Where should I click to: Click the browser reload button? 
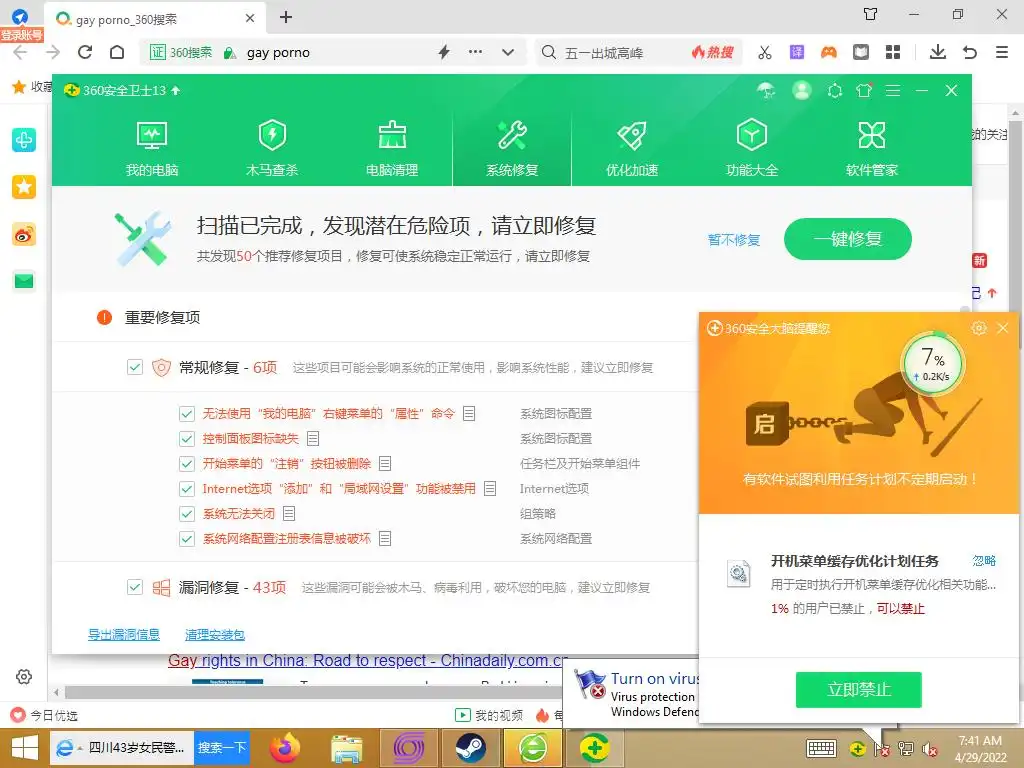[x=85, y=52]
